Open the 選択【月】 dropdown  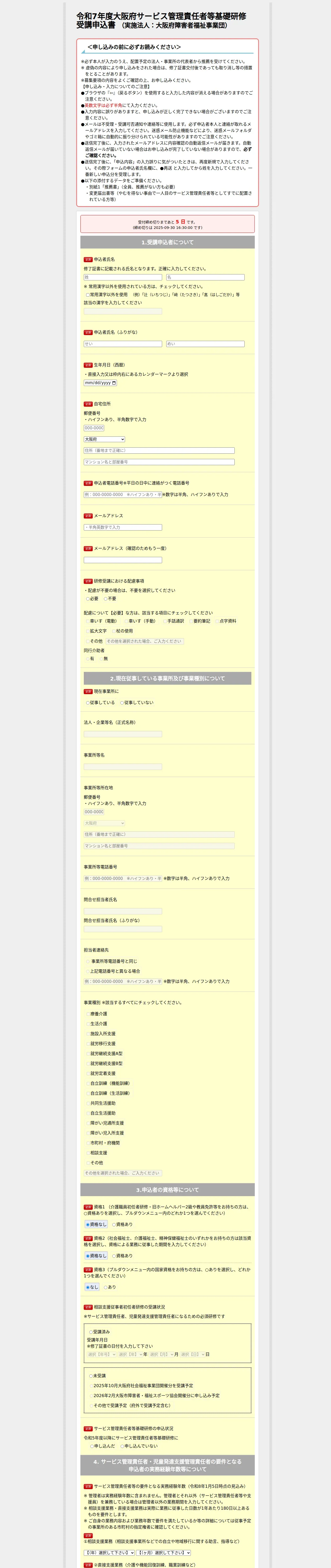click(x=161, y=1354)
